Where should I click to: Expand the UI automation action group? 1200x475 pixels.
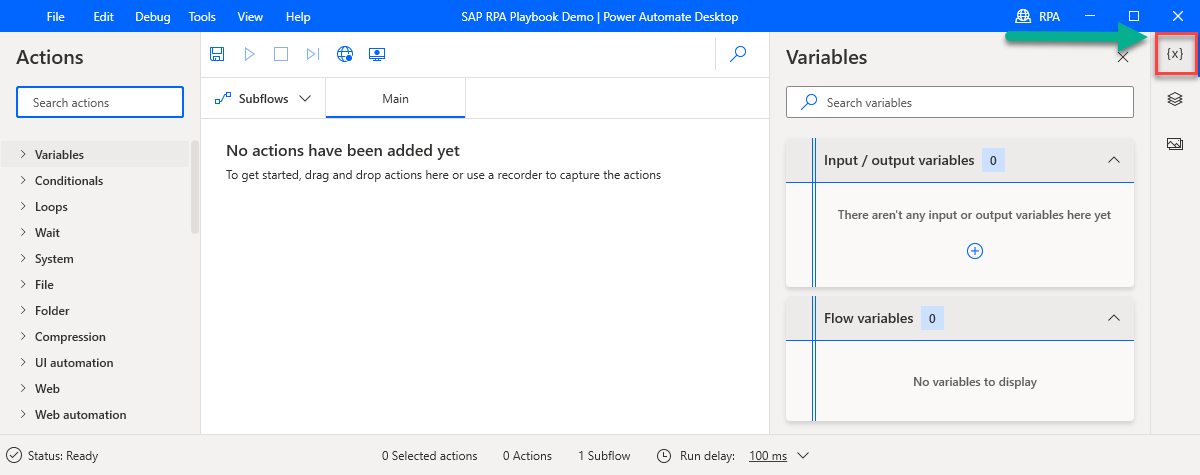pyautogui.click(x=23, y=362)
